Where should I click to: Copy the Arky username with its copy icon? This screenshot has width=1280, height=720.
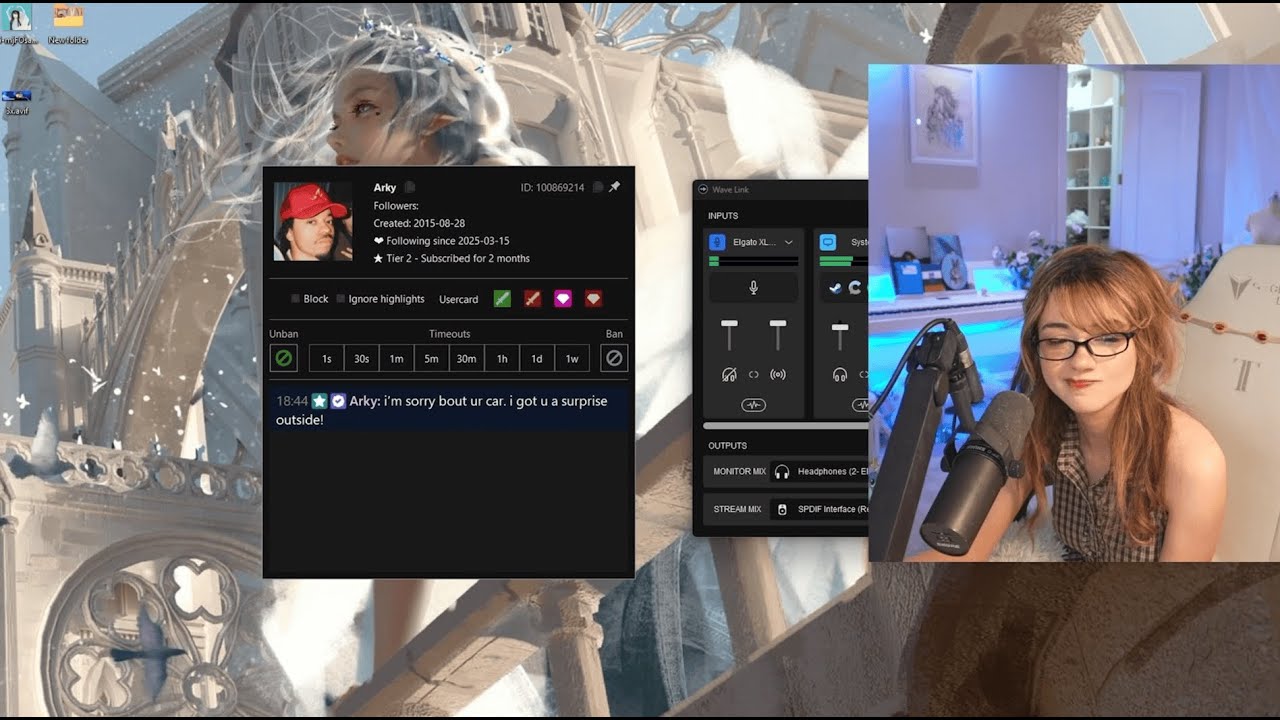click(410, 187)
